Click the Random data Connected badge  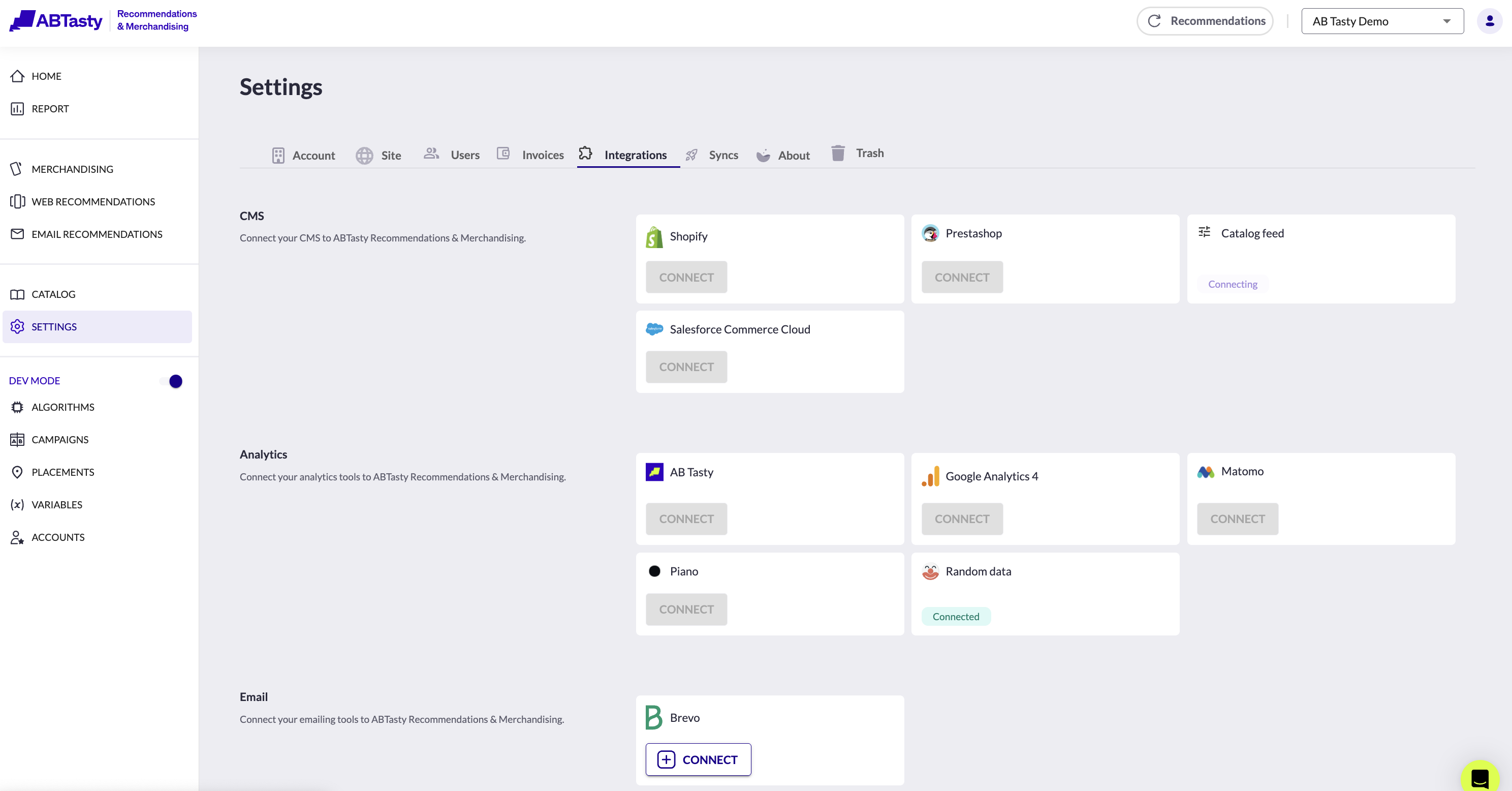(955, 617)
